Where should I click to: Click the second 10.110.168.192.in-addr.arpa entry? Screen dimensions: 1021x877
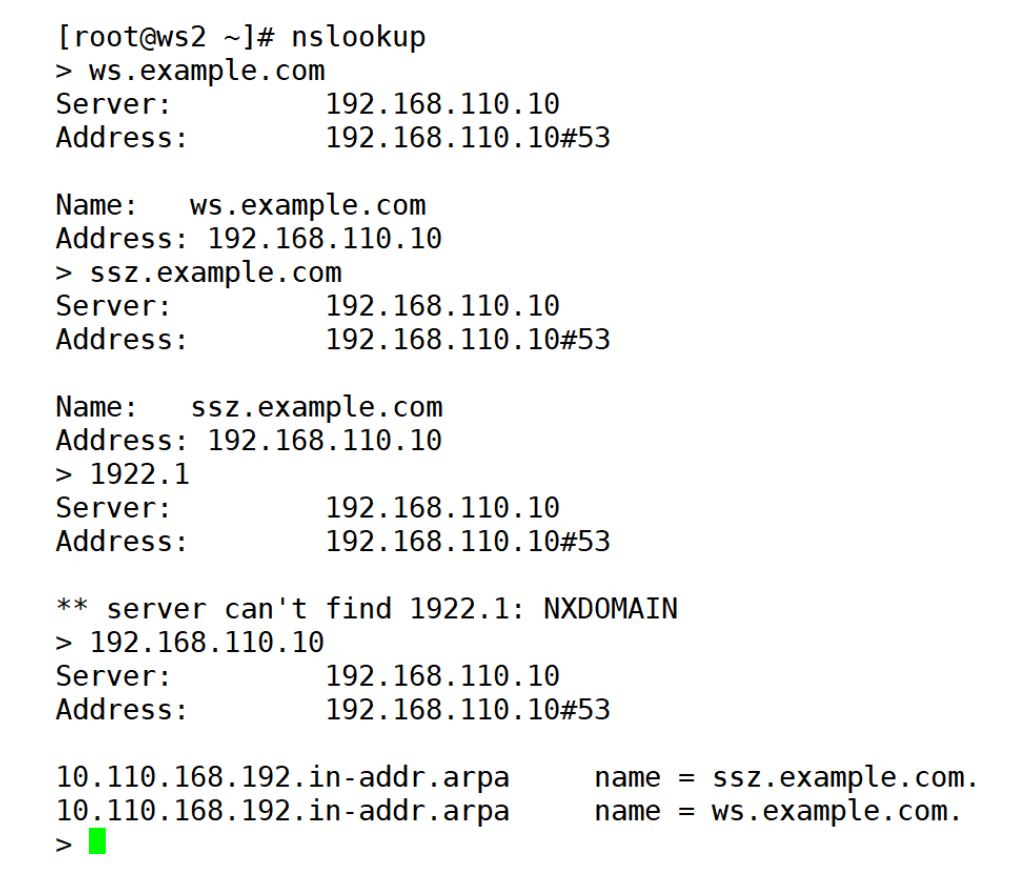pyautogui.click(x=283, y=811)
